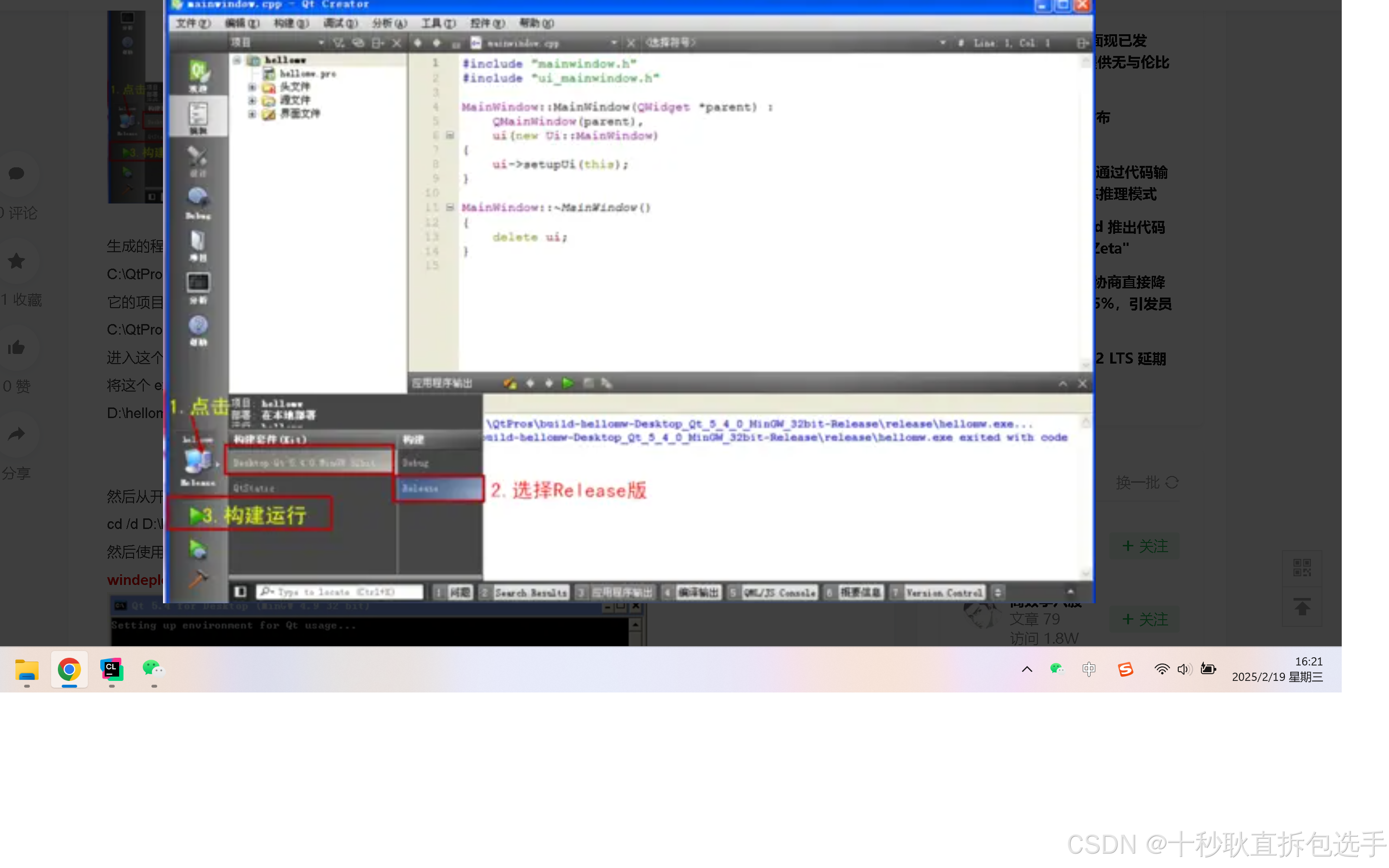Open Analyze mode in Qt Creator sidebar
Viewport: 1389px width, 868px height.
[198, 287]
